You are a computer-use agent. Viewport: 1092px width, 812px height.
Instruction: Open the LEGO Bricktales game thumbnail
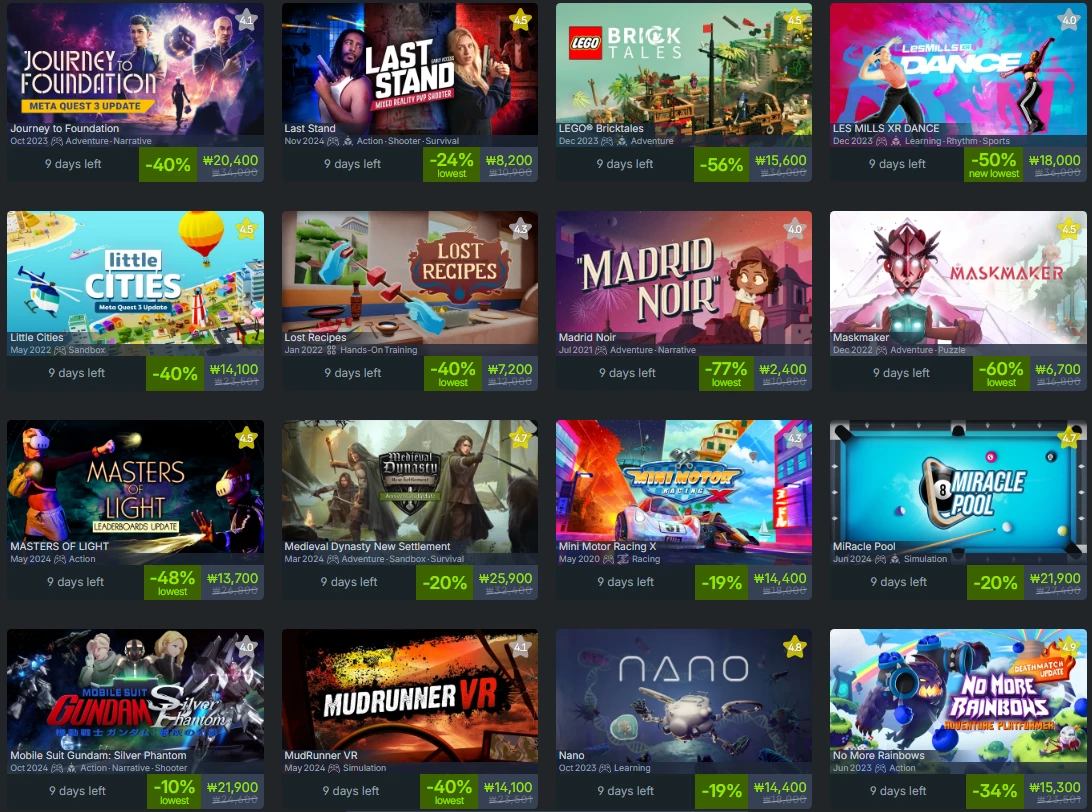(x=684, y=68)
